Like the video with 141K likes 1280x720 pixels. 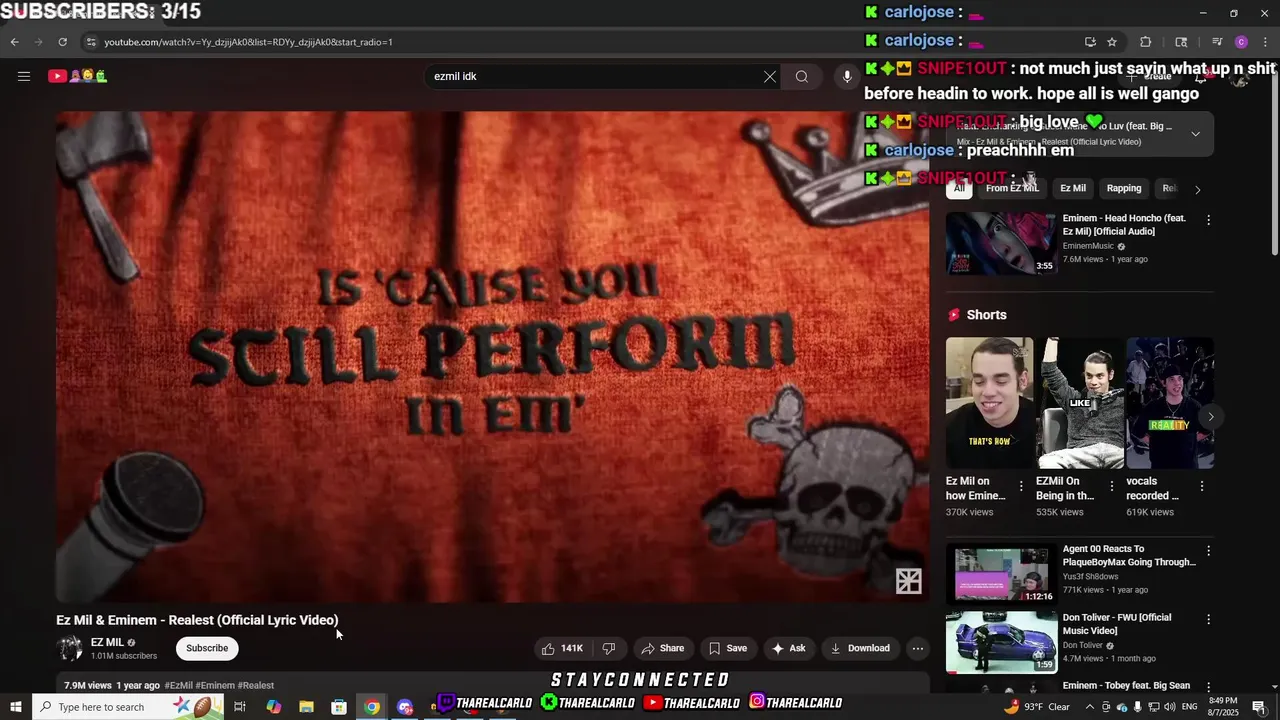click(562, 648)
